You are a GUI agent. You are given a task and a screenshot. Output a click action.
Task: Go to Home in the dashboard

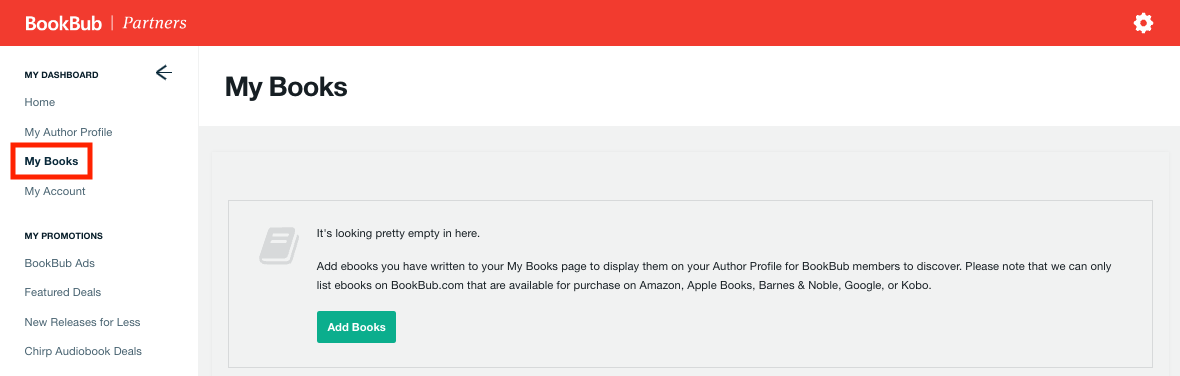(x=40, y=102)
